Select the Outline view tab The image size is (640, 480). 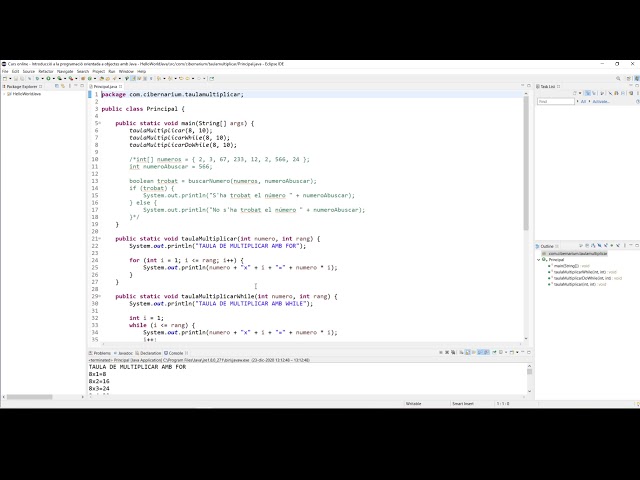point(547,246)
